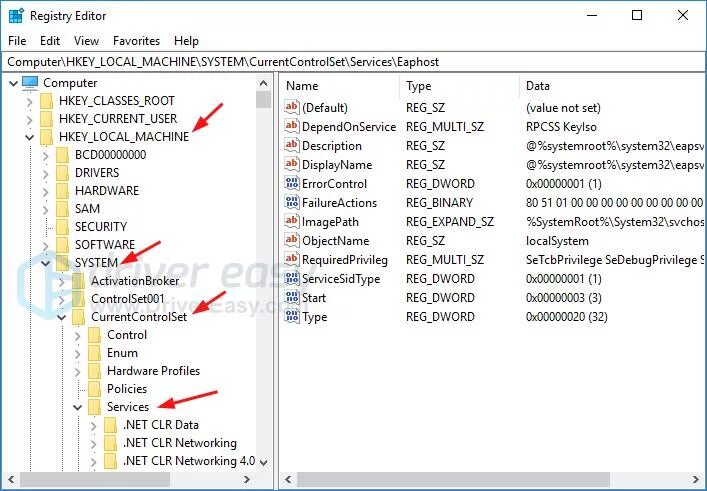707x491 pixels.
Task: Expand the ControlSet001 node arrow
Action: pos(62,299)
